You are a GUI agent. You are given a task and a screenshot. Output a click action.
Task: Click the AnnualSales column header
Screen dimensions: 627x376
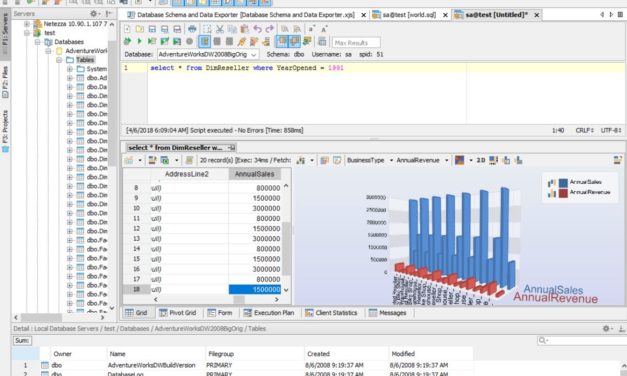click(x=254, y=174)
